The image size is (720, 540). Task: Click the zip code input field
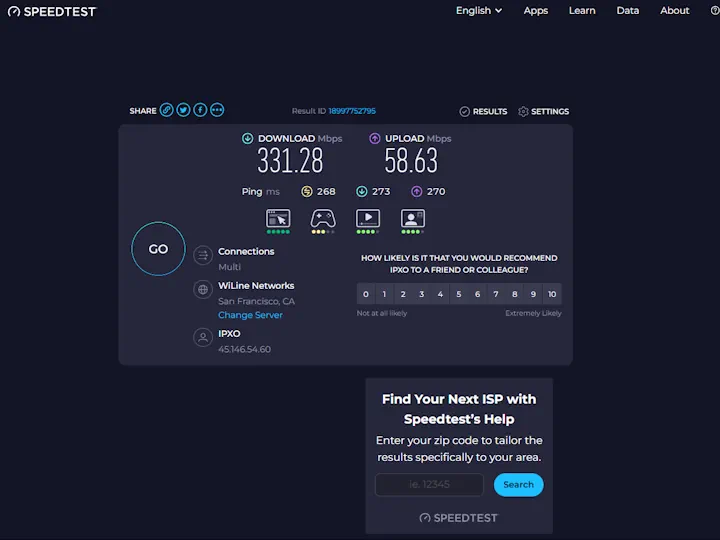[x=429, y=484]
